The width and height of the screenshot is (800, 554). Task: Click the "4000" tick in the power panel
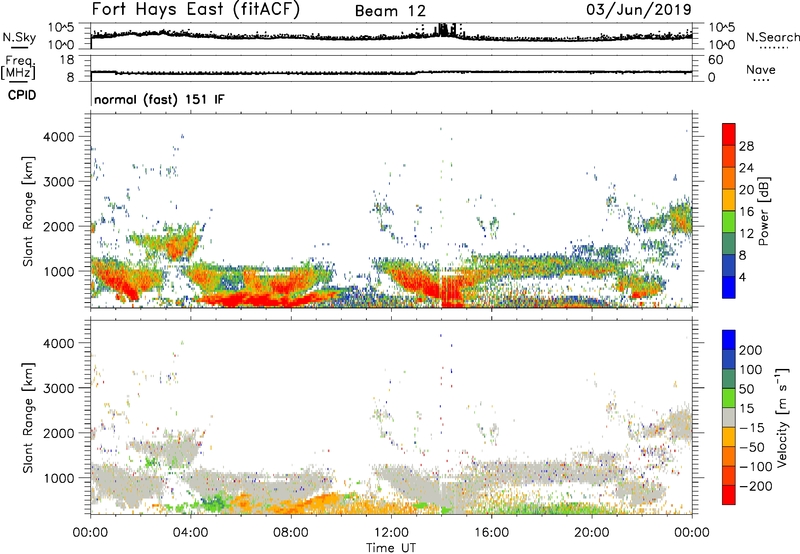[x=58, y=137]
